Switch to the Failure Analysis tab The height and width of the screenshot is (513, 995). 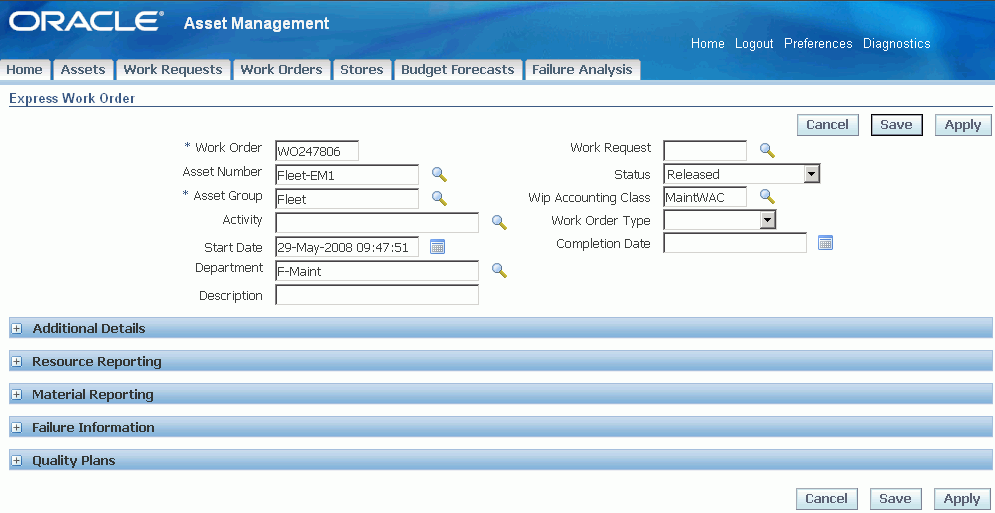[582, 70]
